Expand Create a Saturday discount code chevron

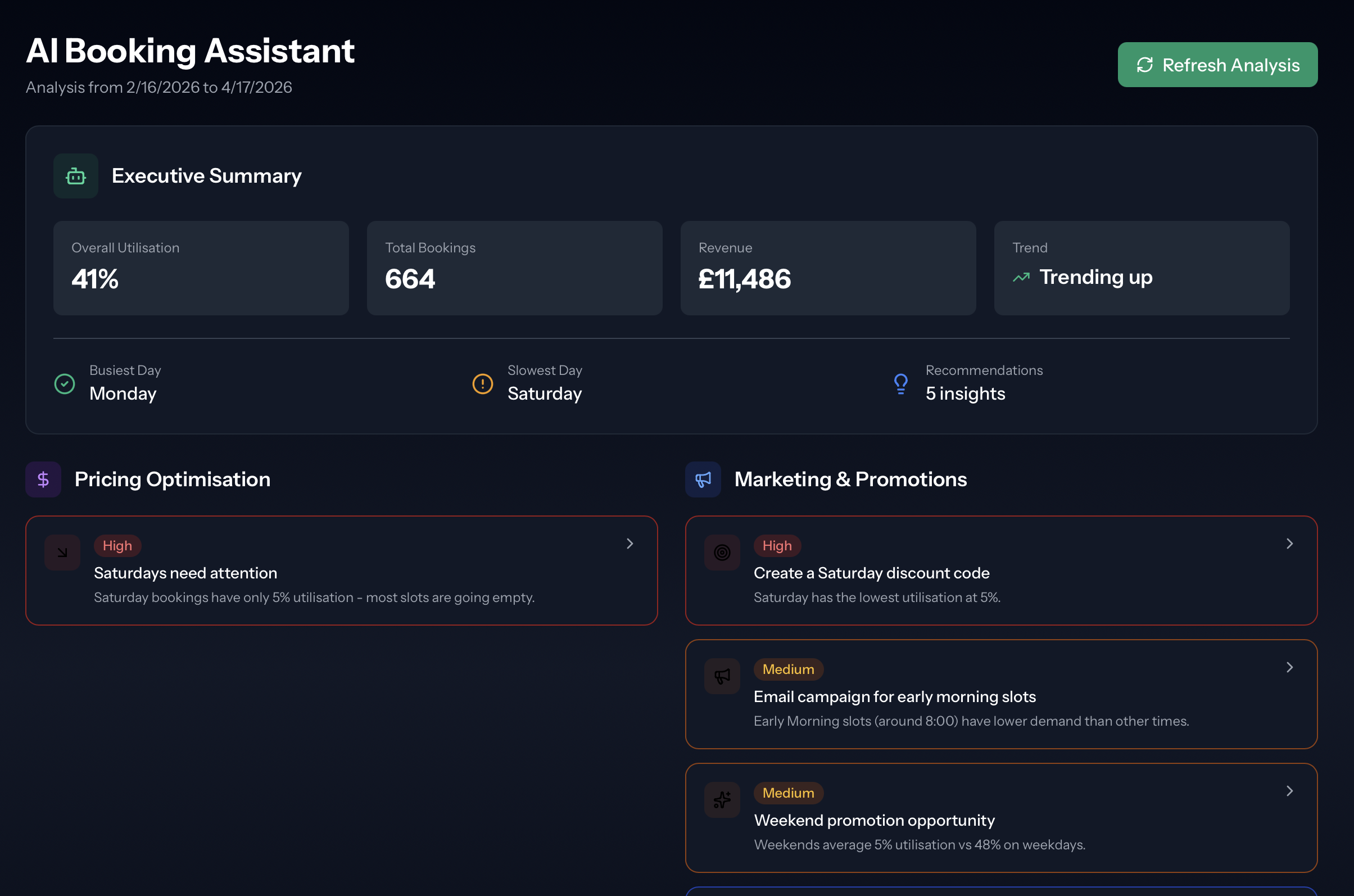click(1289, 544)
